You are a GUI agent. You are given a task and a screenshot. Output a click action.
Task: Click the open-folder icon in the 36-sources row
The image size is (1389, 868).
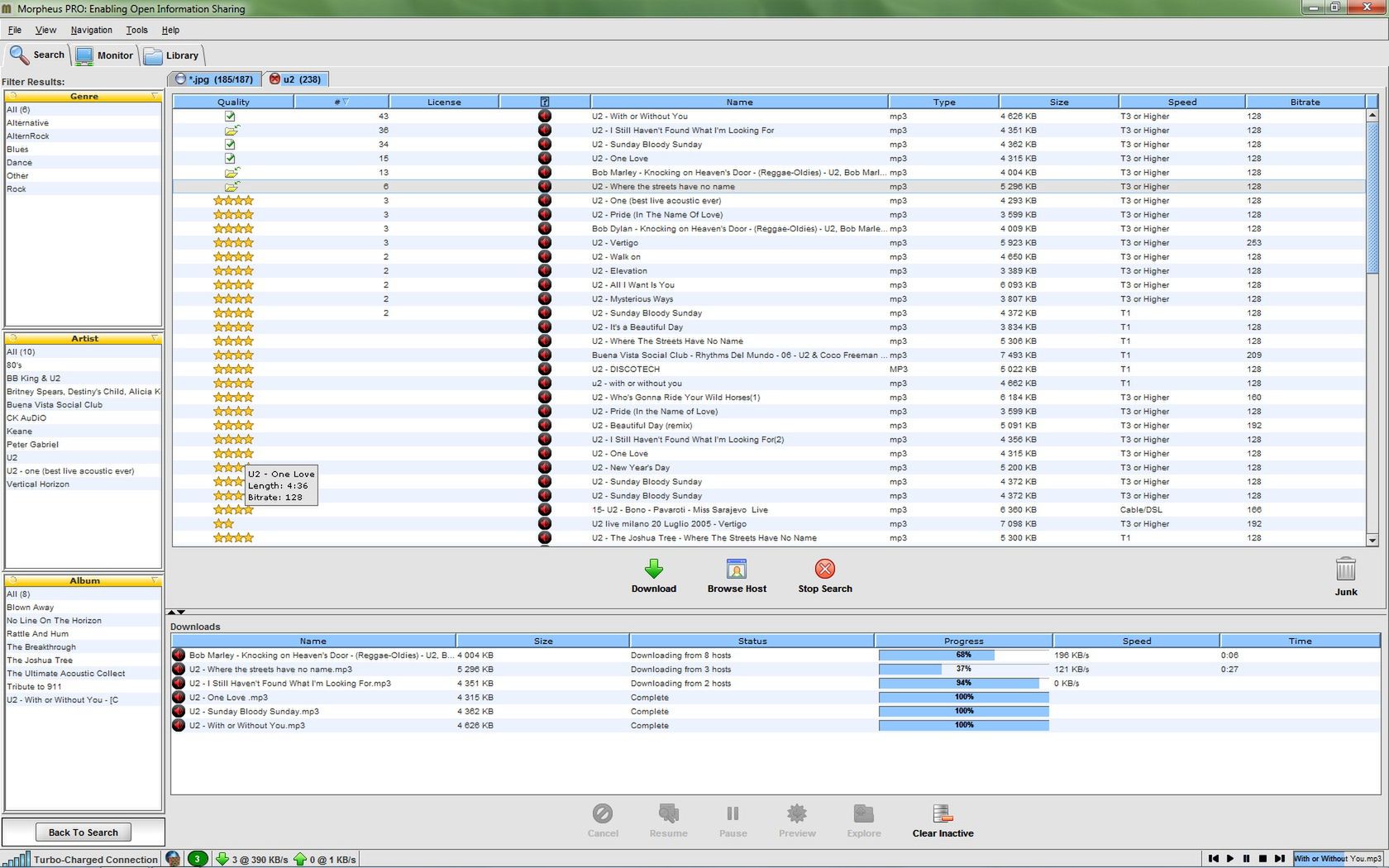[232, 130]
